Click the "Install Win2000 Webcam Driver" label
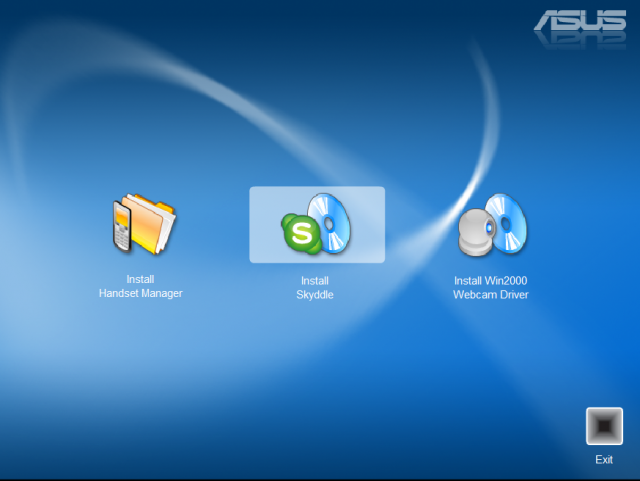This screenshot has height=481, width=640. click(x=491, y=287)
